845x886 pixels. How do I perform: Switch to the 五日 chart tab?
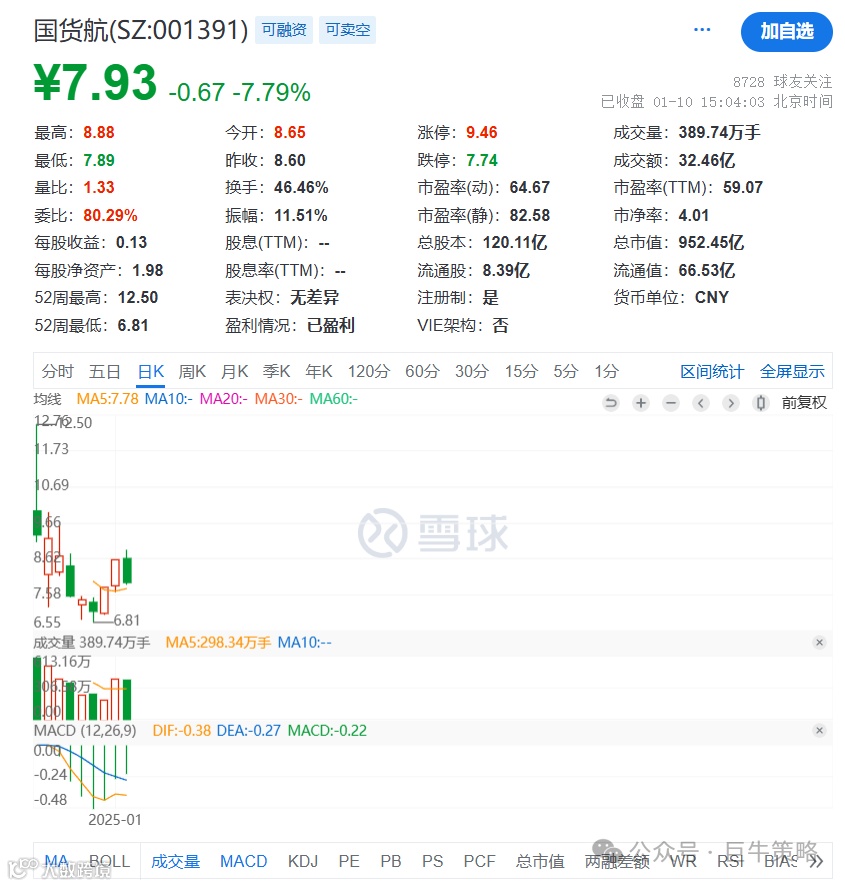pos(105,371)
